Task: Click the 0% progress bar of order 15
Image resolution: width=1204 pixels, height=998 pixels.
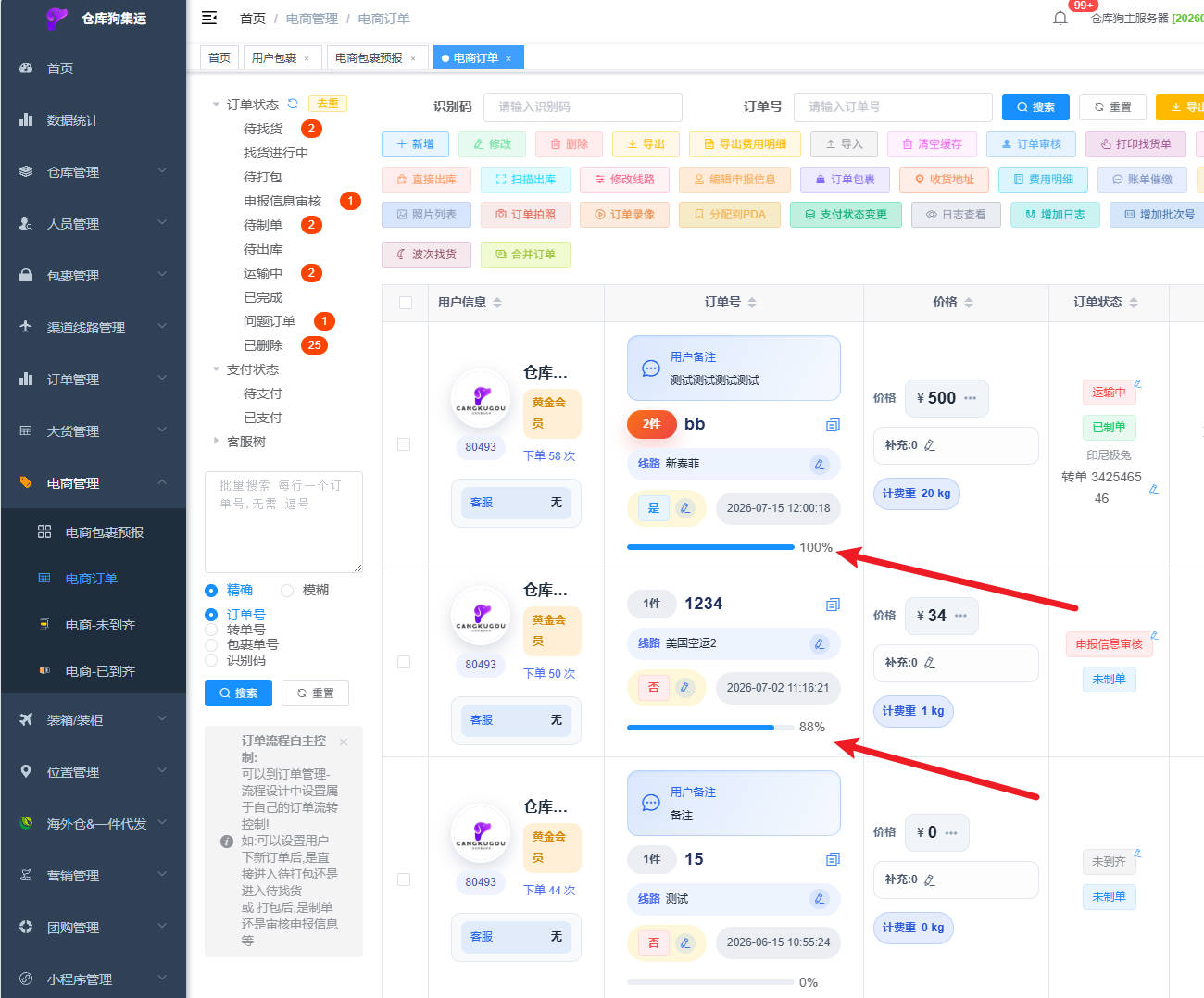Action: (x=709, y=982)
